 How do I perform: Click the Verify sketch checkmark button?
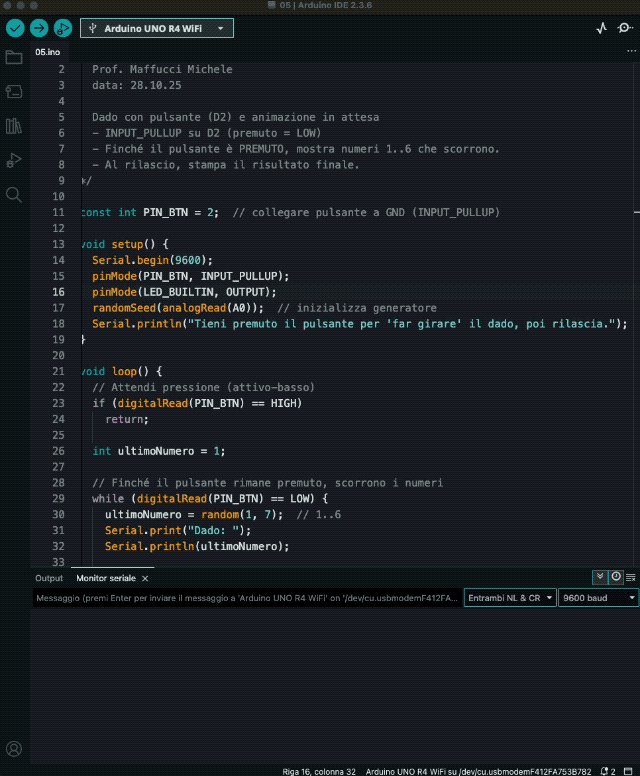(14, 28)
